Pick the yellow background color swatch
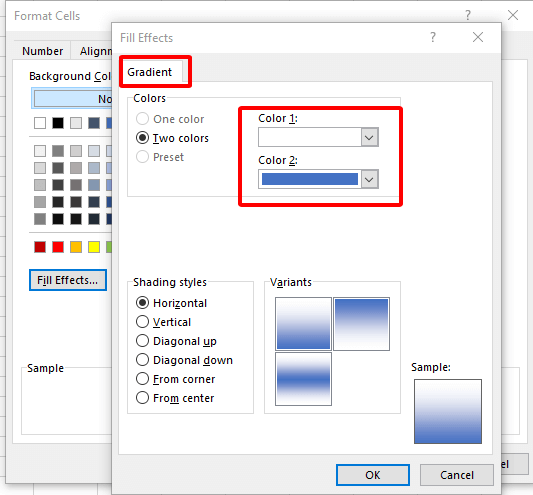Image resolution: width=533 pixels, height=495 pixels. (x=94, y=247)
